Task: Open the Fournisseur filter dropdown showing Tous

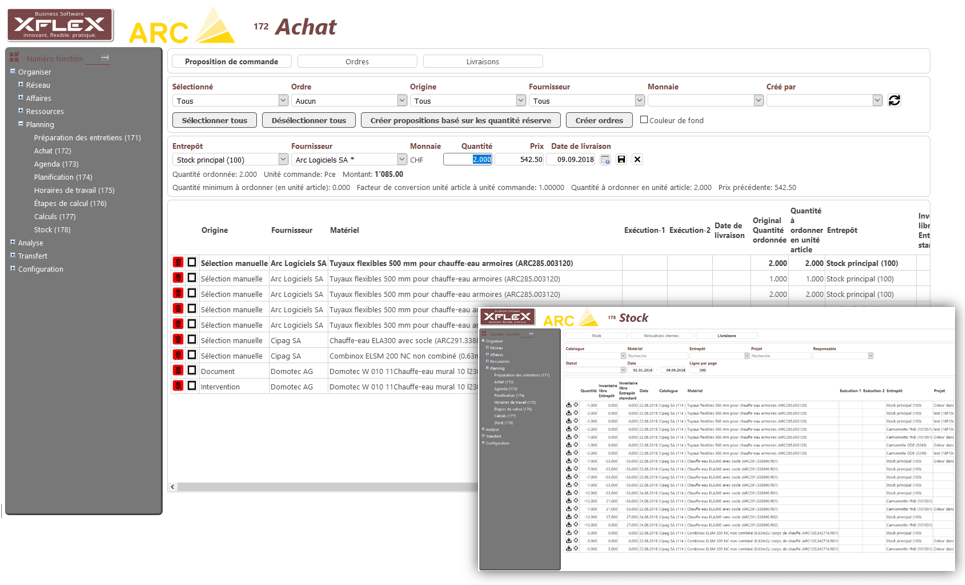Action: (587, 101)
